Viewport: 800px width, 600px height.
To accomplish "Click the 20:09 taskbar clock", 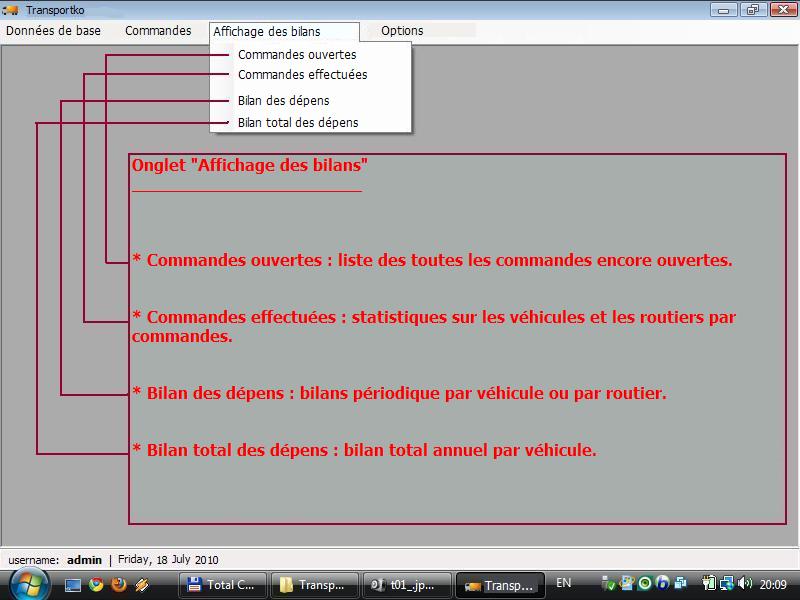I will click(x=773, y=584).
